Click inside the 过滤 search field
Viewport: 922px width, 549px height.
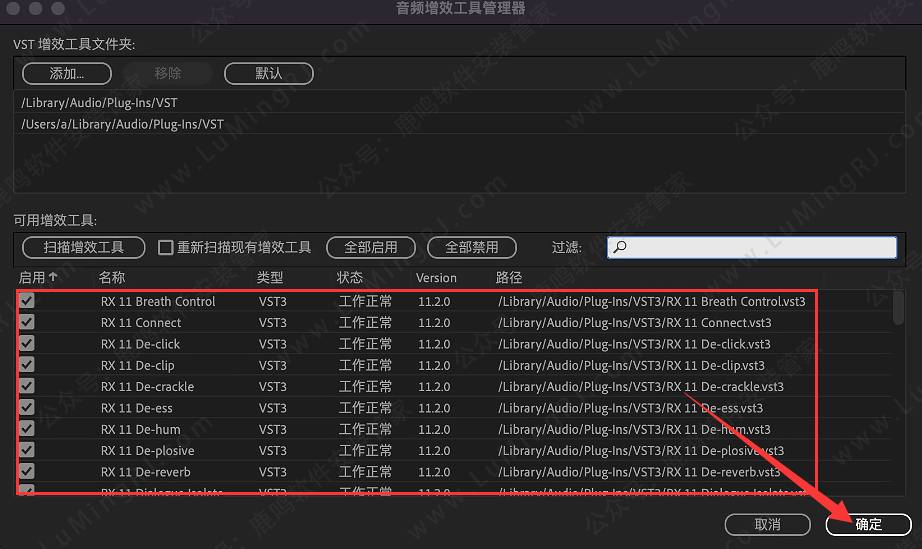760,248
